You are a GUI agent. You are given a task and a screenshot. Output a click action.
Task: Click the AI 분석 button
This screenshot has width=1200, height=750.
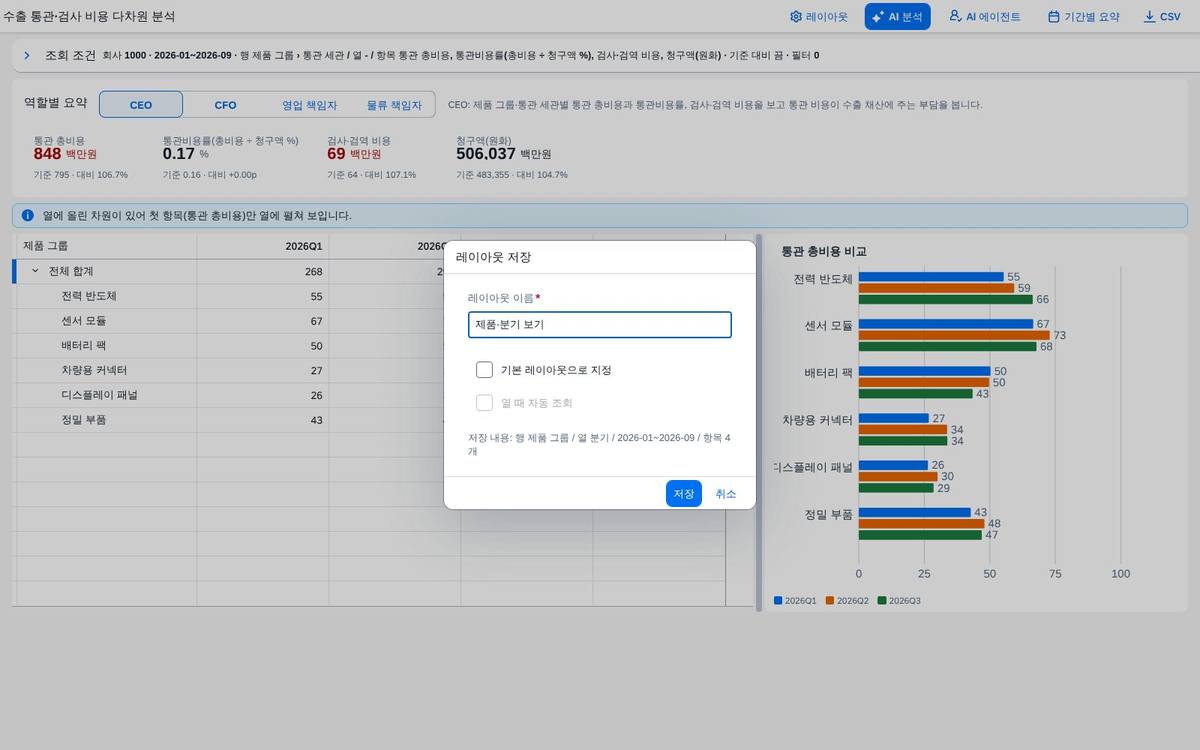point(897,17)
